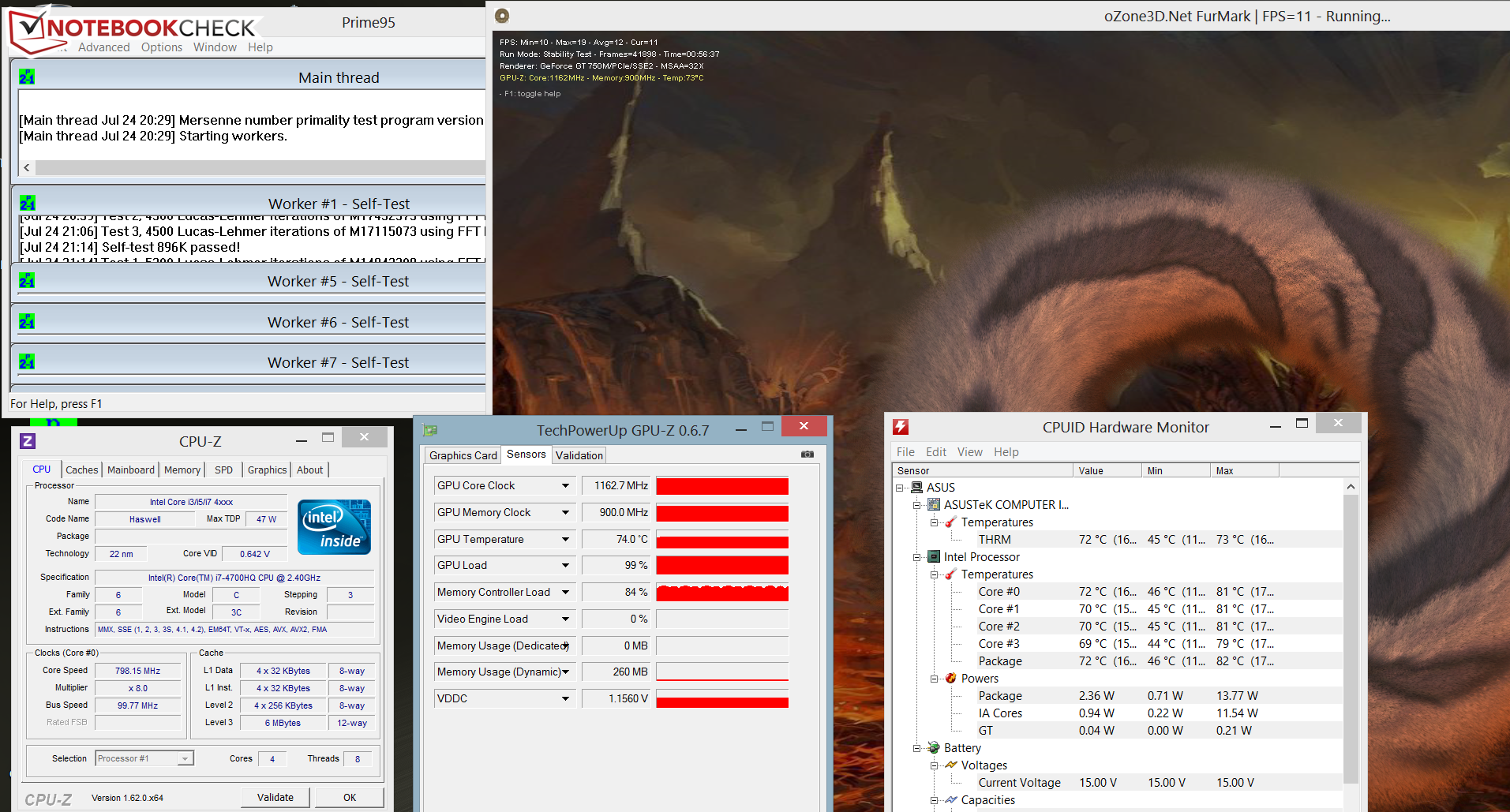The height and width of the screenshot is (812, 1510).
Task: Collapse the Voltages node
Action: pos(935,765)
